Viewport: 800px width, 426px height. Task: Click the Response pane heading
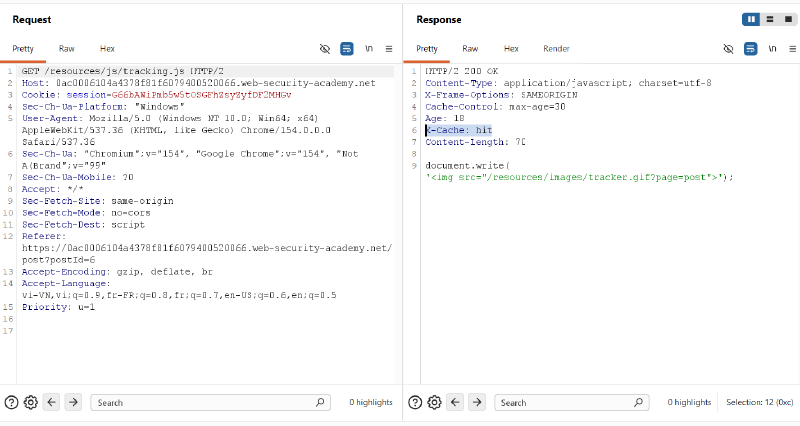(439, 19)
